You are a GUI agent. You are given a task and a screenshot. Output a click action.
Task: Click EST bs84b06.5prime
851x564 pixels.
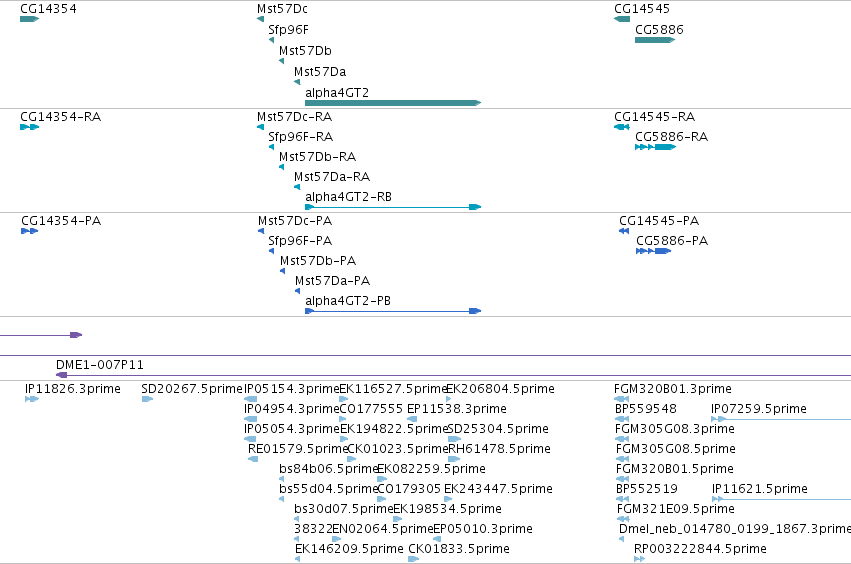[328, 469]
